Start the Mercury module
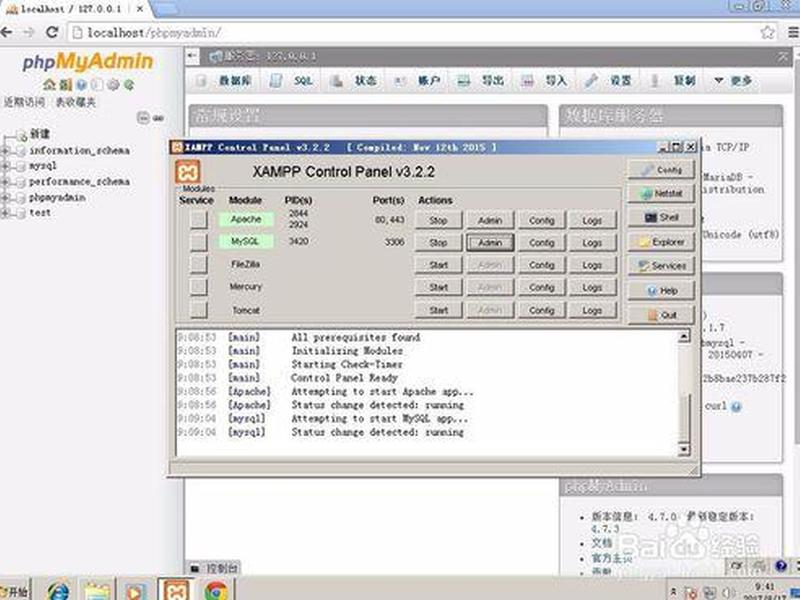The width and height of the screenshot is (800, 600). 438,288
